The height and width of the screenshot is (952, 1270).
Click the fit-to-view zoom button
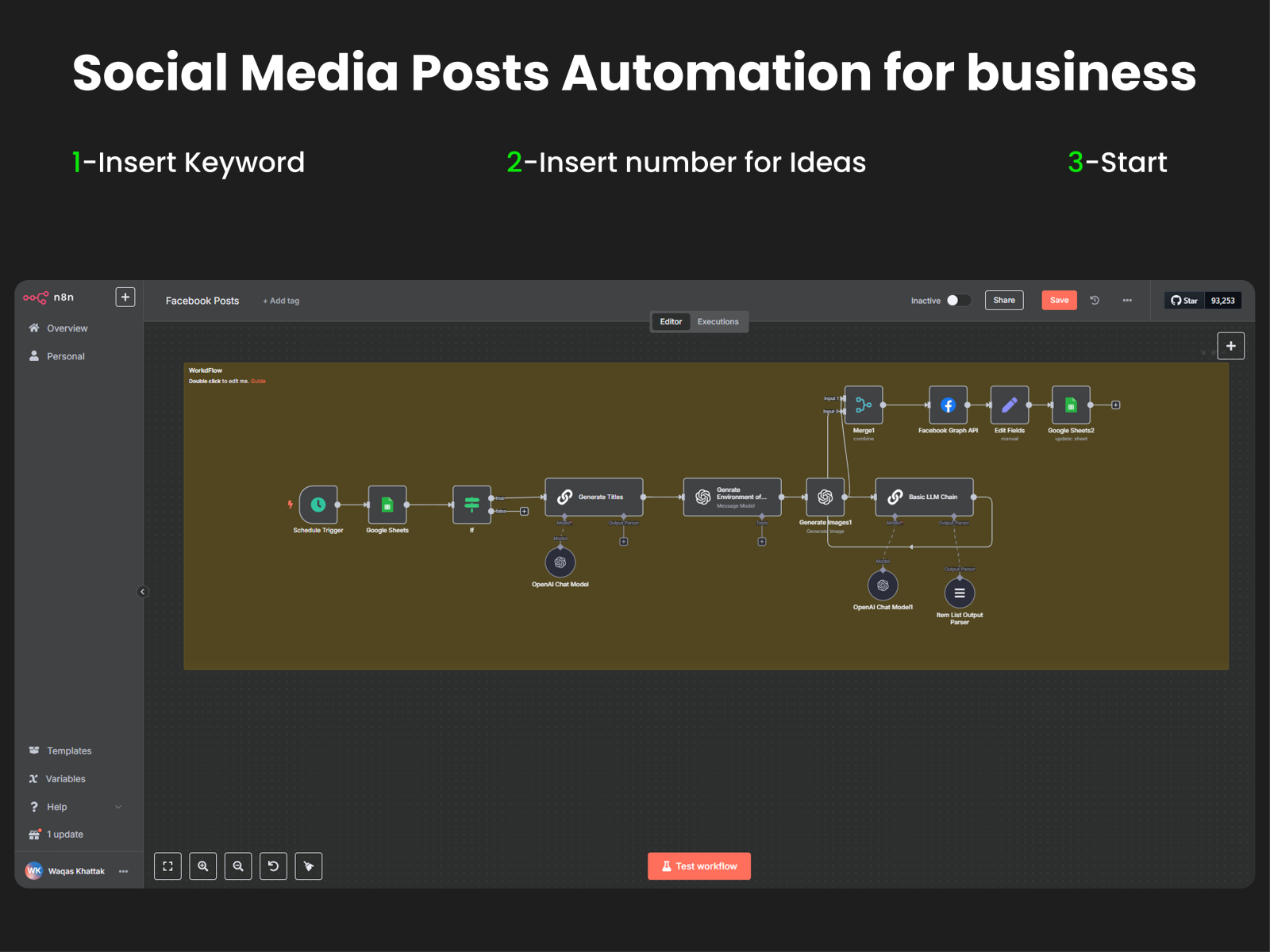point(167,866)
